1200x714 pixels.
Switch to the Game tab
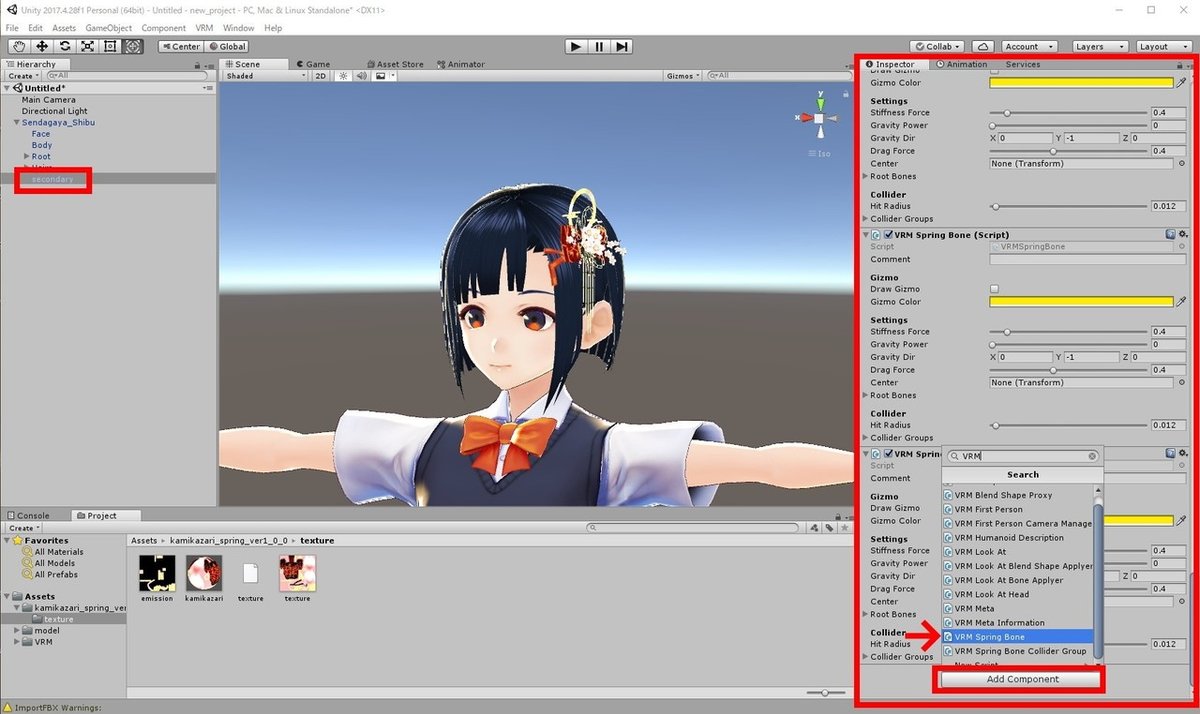point(312,64)
